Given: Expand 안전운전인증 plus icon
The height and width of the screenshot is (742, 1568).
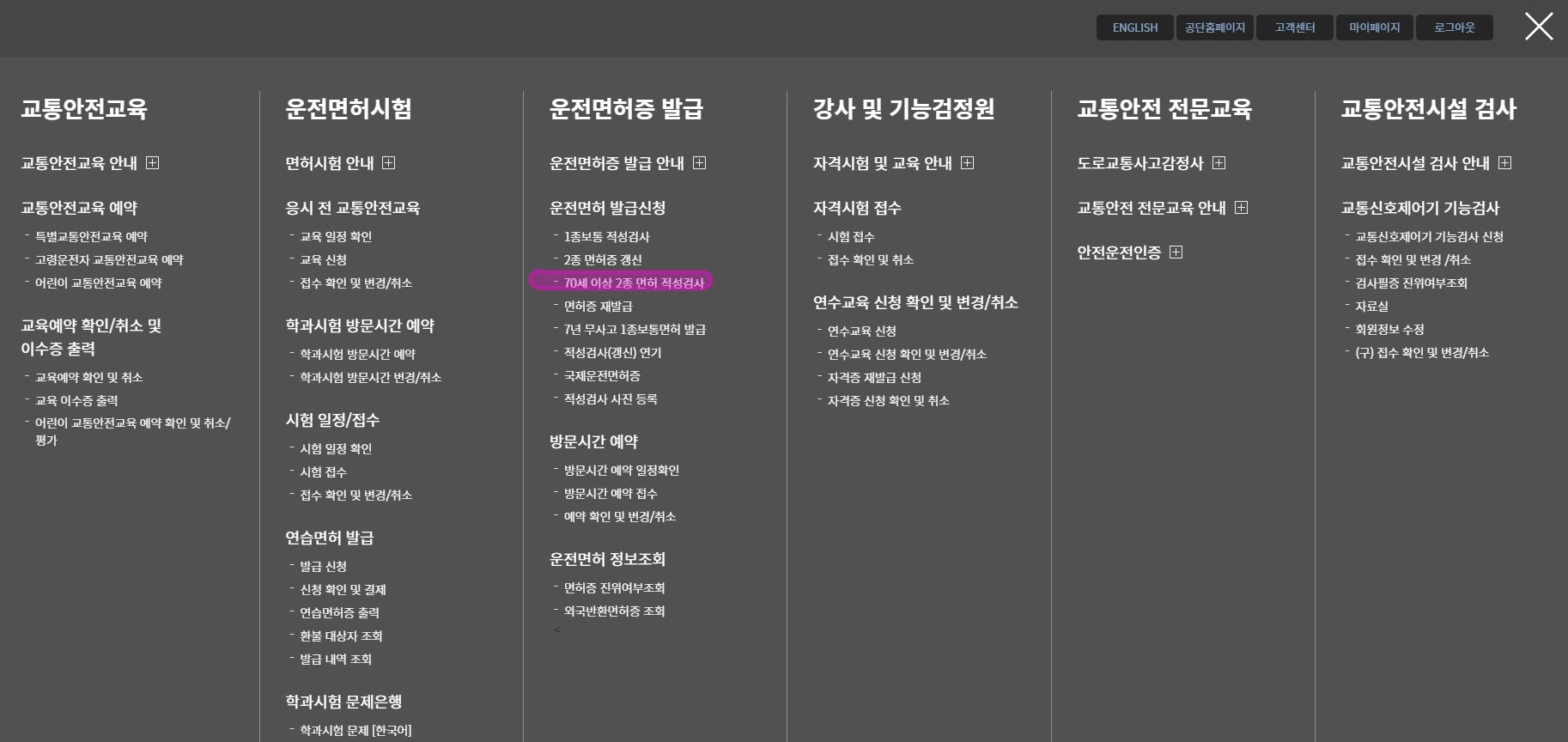Looking at the screenshot, I should pos(1176,252).
